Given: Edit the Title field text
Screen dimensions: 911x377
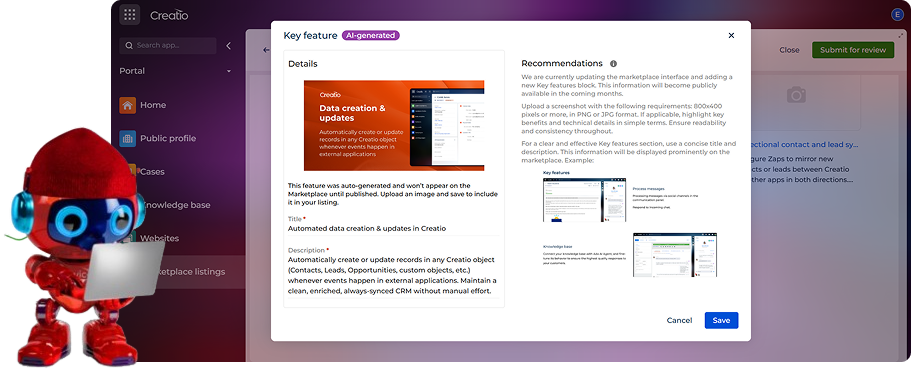Looking at the screenshot, I should click(393, 228).
